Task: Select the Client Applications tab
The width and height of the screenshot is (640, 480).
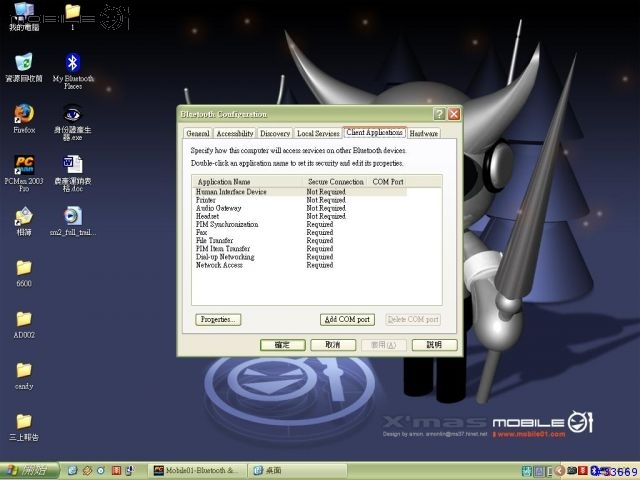Action: point(375,132)
